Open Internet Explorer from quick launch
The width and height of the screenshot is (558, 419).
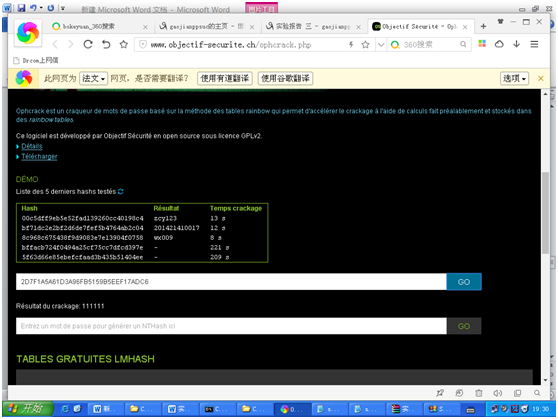point(65,409)
